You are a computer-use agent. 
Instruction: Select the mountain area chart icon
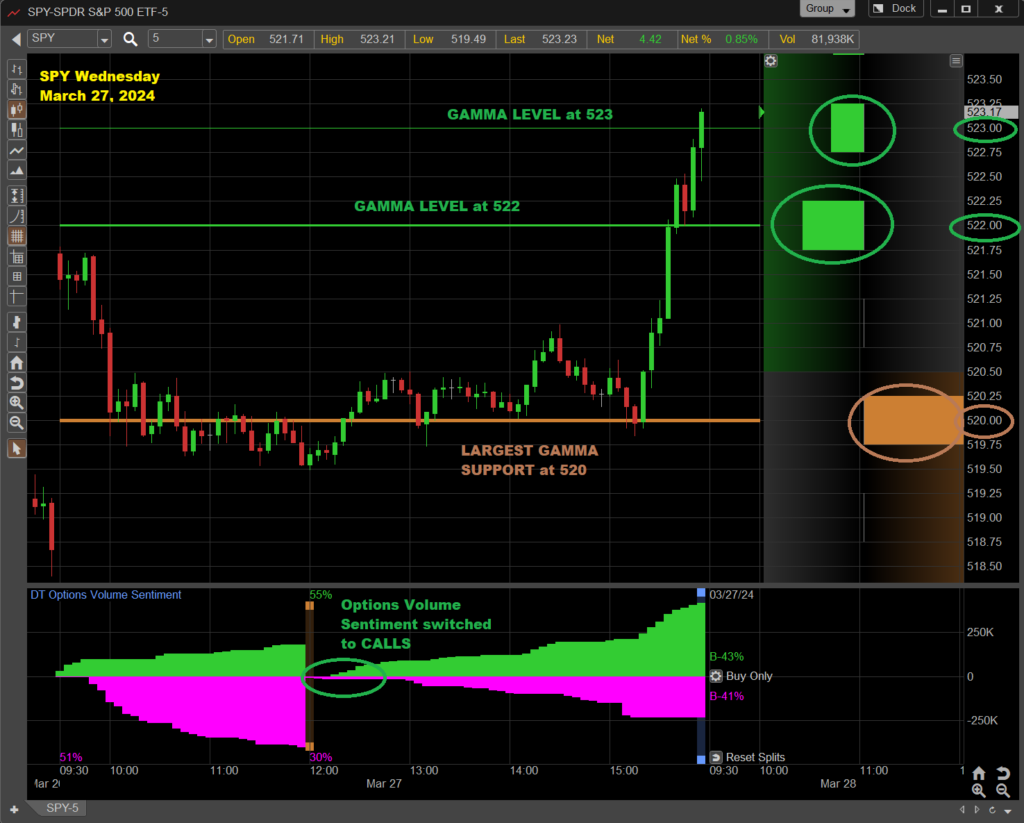[16, 171]
